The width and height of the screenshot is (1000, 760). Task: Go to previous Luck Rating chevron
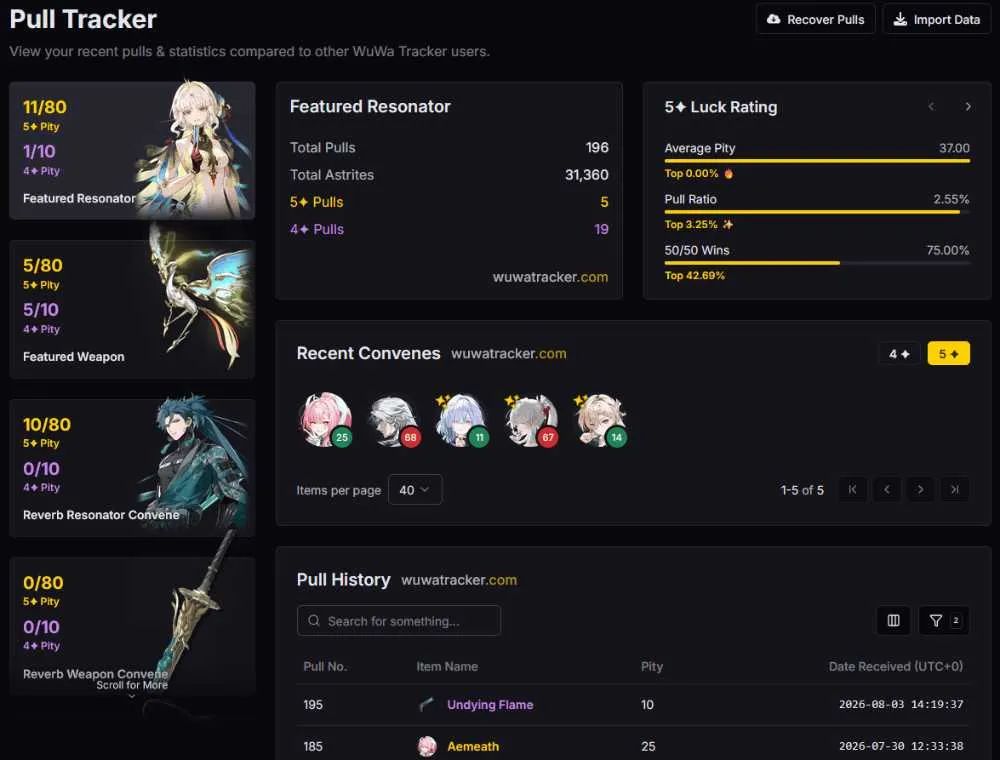[931, 106]
